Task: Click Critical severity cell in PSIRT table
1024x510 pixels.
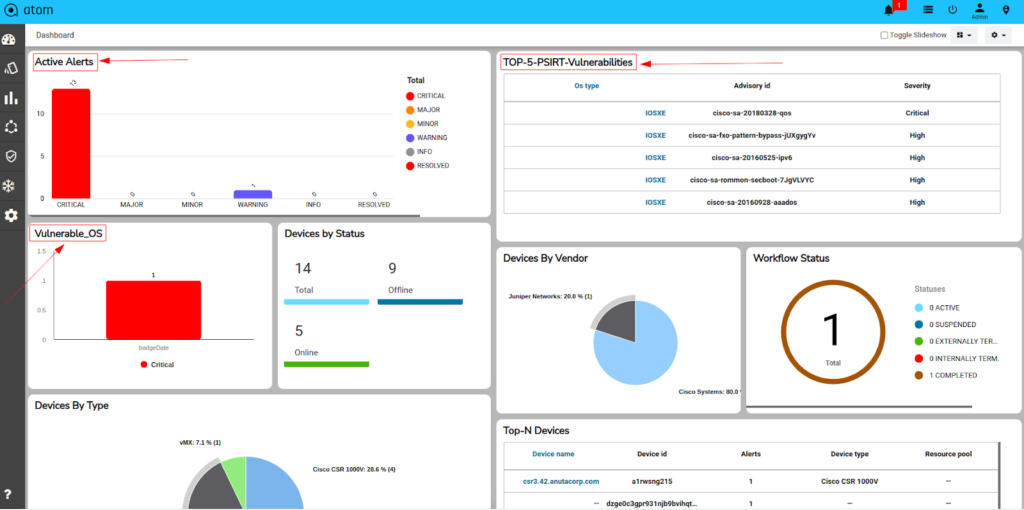Action: (917, 113)
